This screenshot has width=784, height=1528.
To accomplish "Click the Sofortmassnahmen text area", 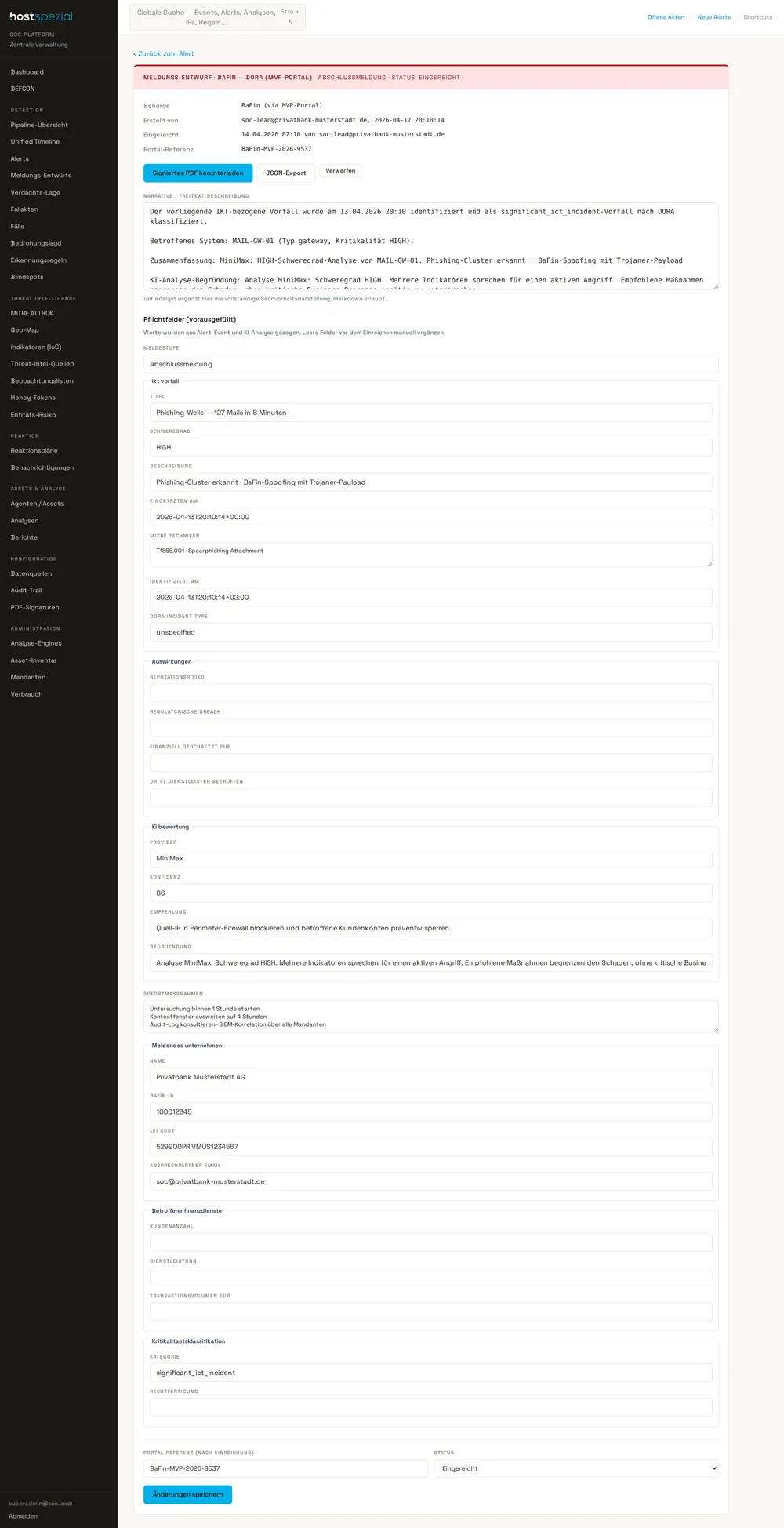I will click(x=431, y=1017).
